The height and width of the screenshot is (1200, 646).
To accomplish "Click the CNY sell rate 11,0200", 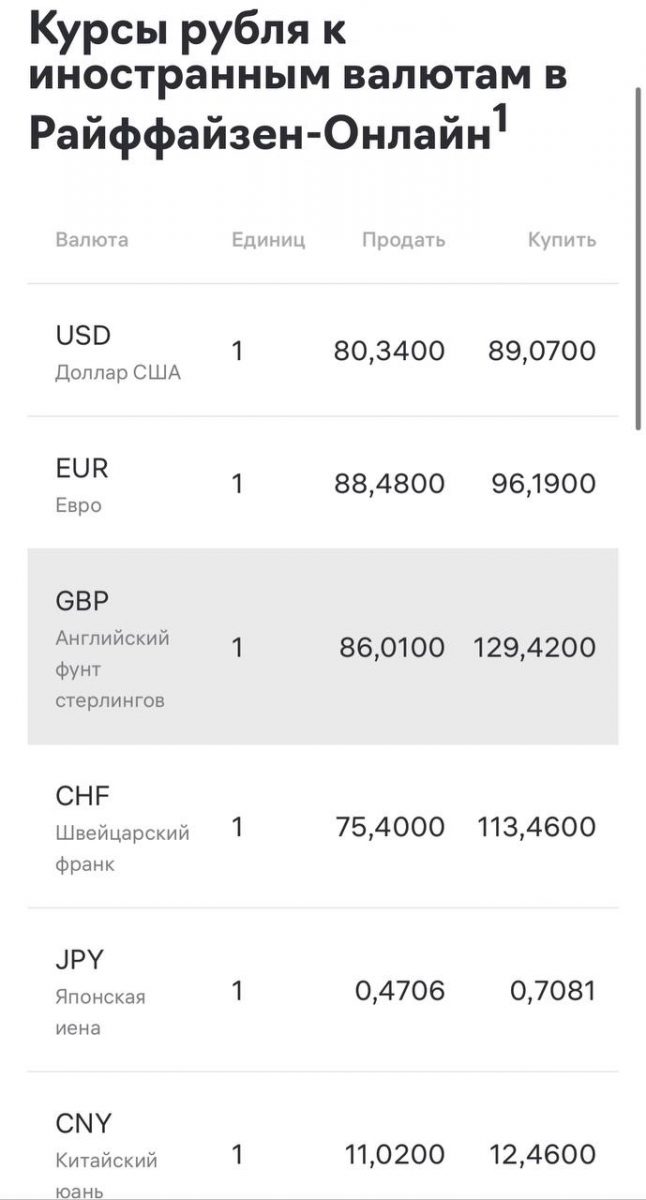I will [x=395, y=1155].
